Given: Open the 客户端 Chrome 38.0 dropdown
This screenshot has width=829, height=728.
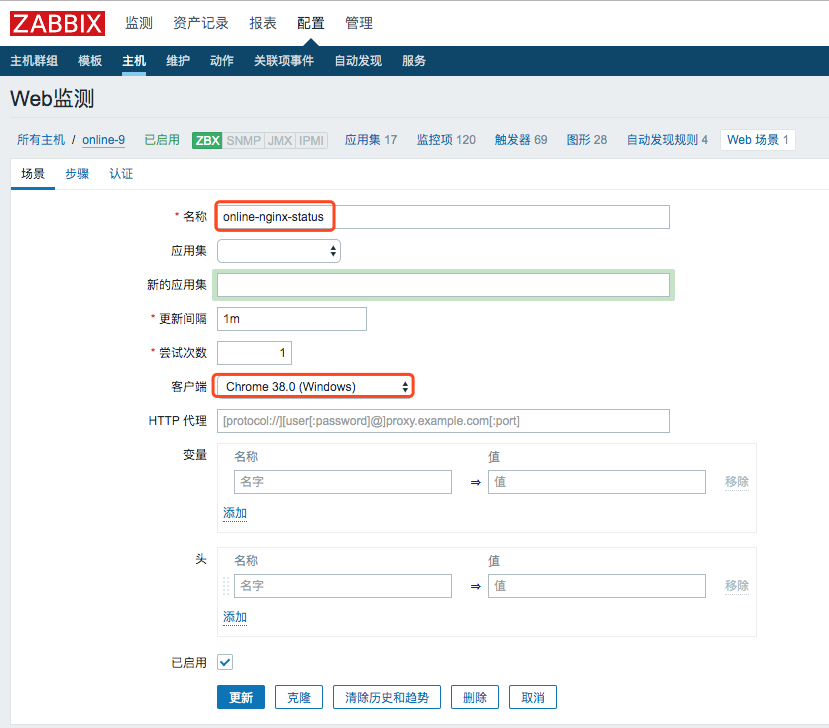Looking at the screenshot, I should coord(315,386).
